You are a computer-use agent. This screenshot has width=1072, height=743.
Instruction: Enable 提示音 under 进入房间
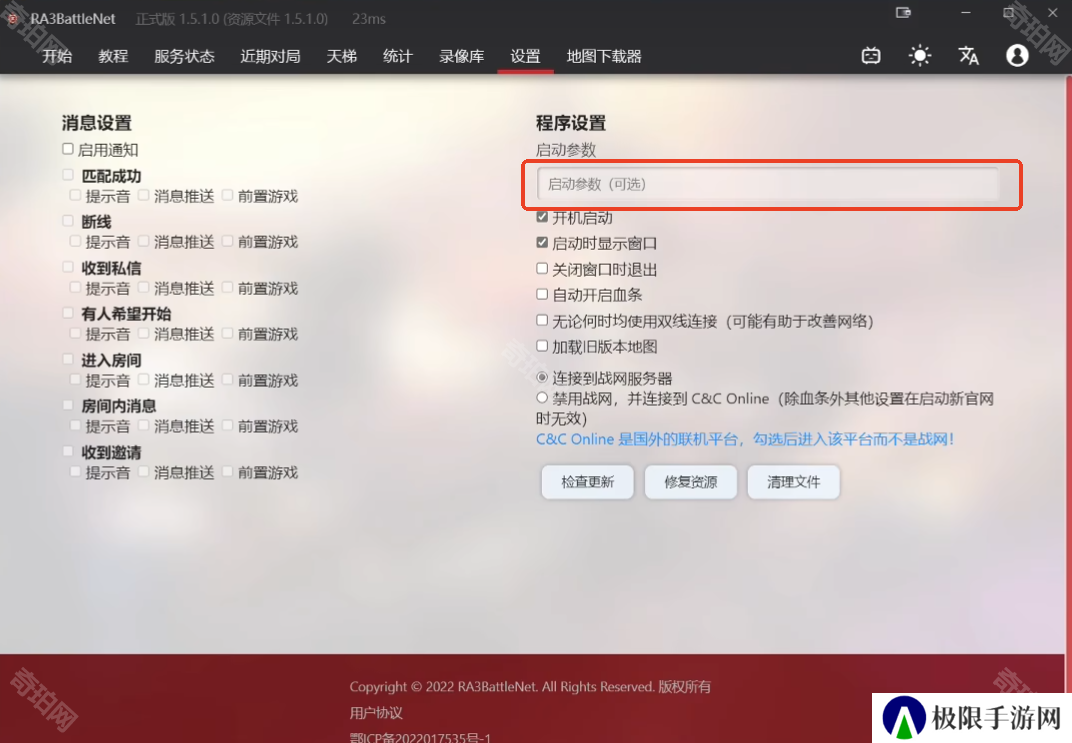coord(75,379)
